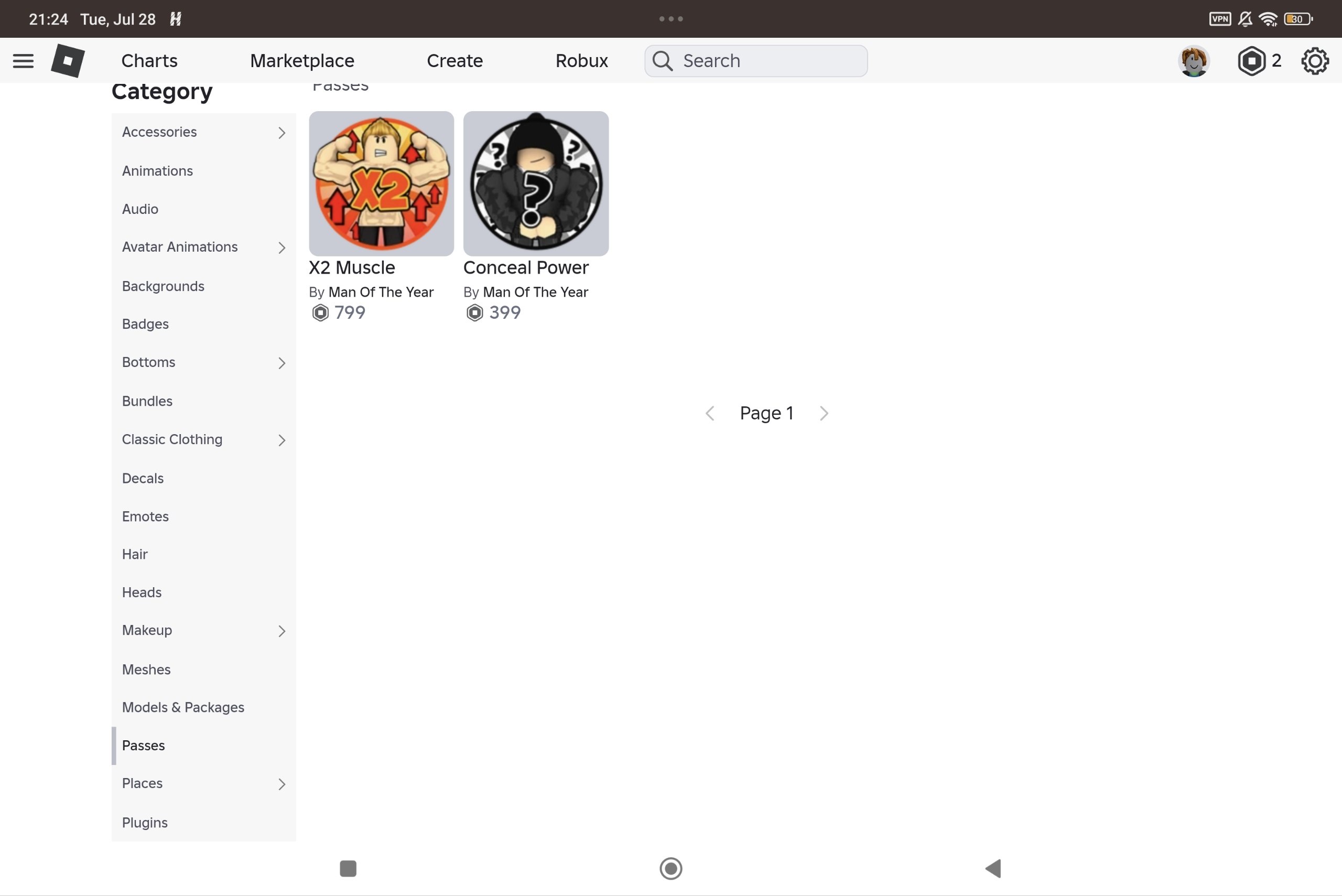Image resolution: width=1342 pixels, height=896 pixels.
Task: Open the Create tab
Action: point(455,61)
